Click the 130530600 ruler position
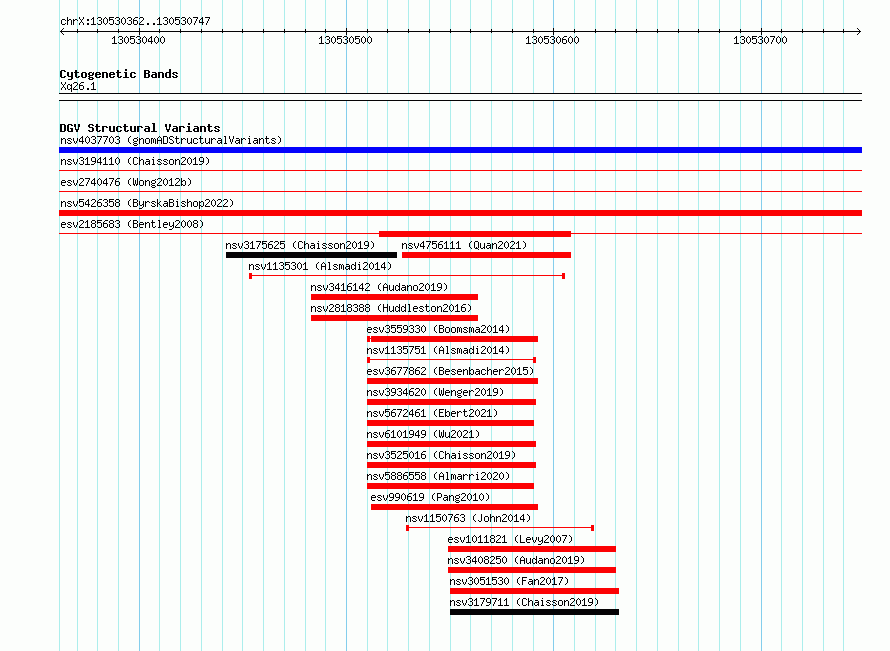This screenshot has width=890, height=651. [x=552, y=40]
